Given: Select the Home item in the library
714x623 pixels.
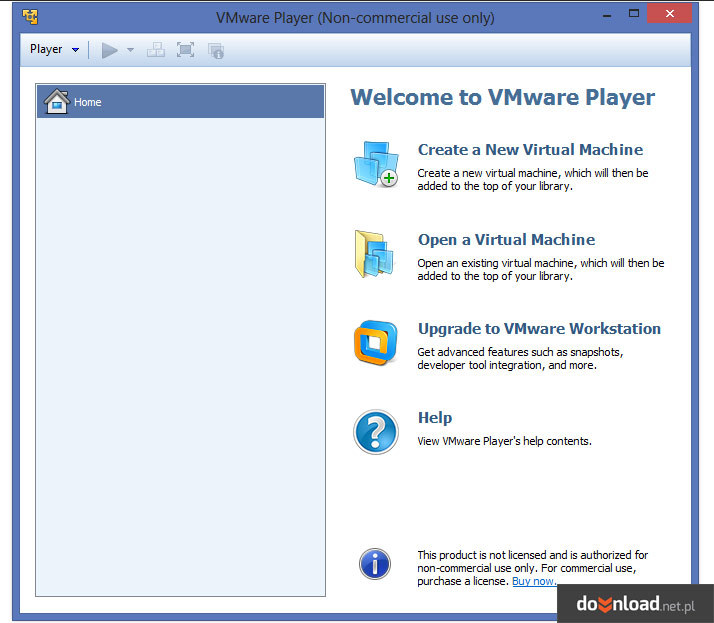Looking at the screenshot, I should pyautogui.click(x=181, y=102).
